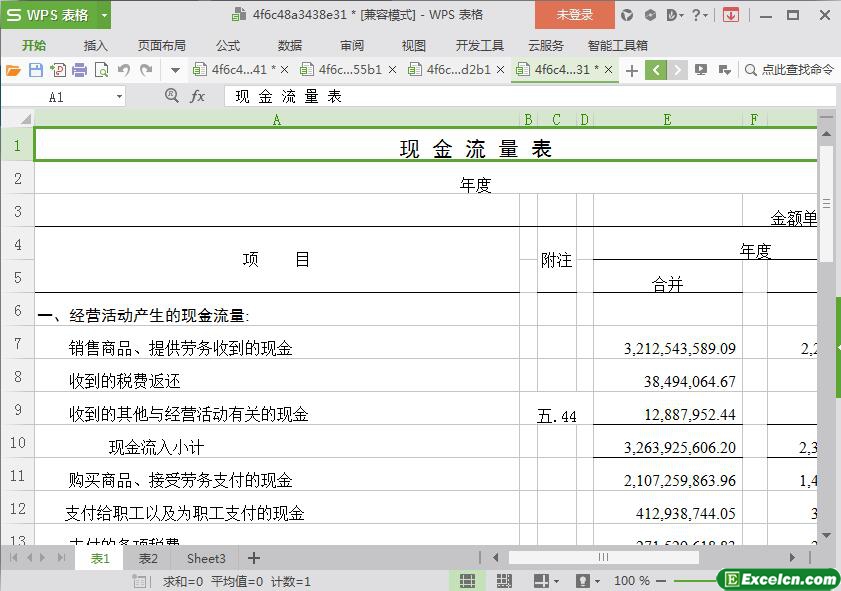This screenshot has height=591, width=841.
Task: Select the 表2 sheet tab
Action: point(148,558)
